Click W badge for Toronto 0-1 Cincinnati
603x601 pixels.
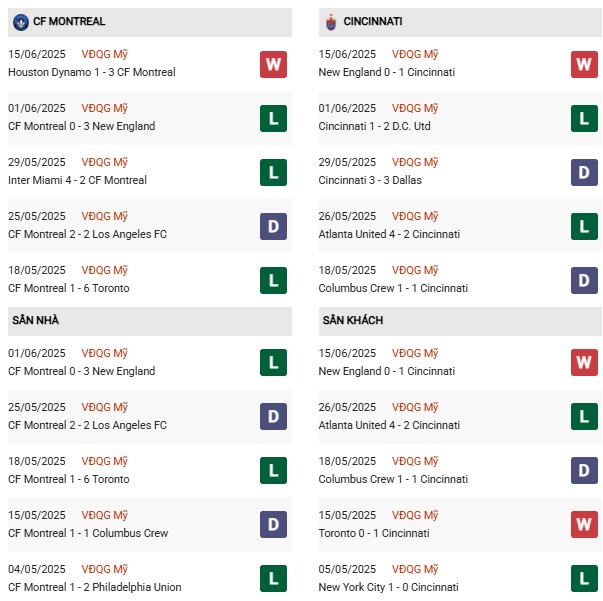584,524
